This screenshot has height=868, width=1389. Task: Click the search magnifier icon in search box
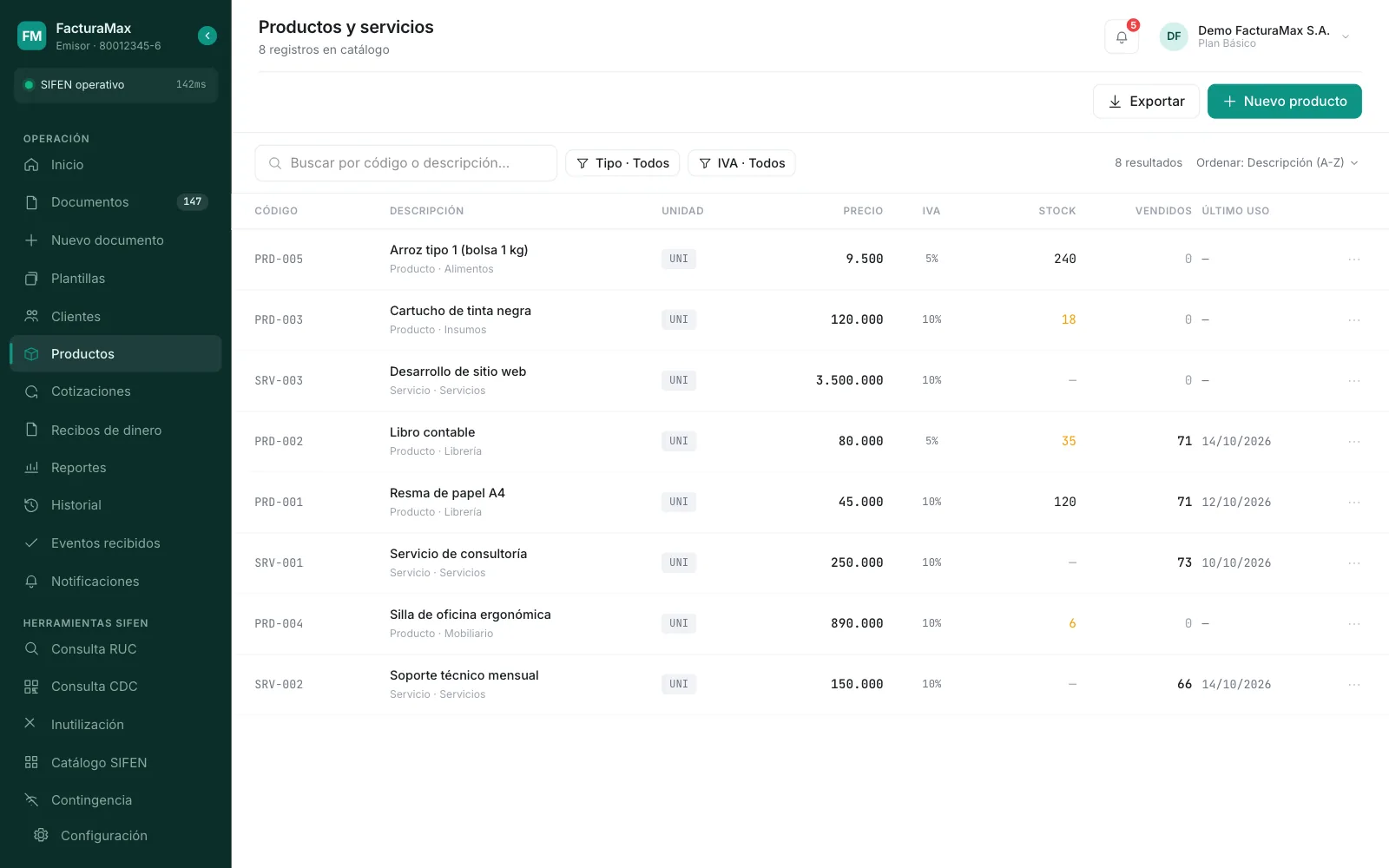[275, 163]
